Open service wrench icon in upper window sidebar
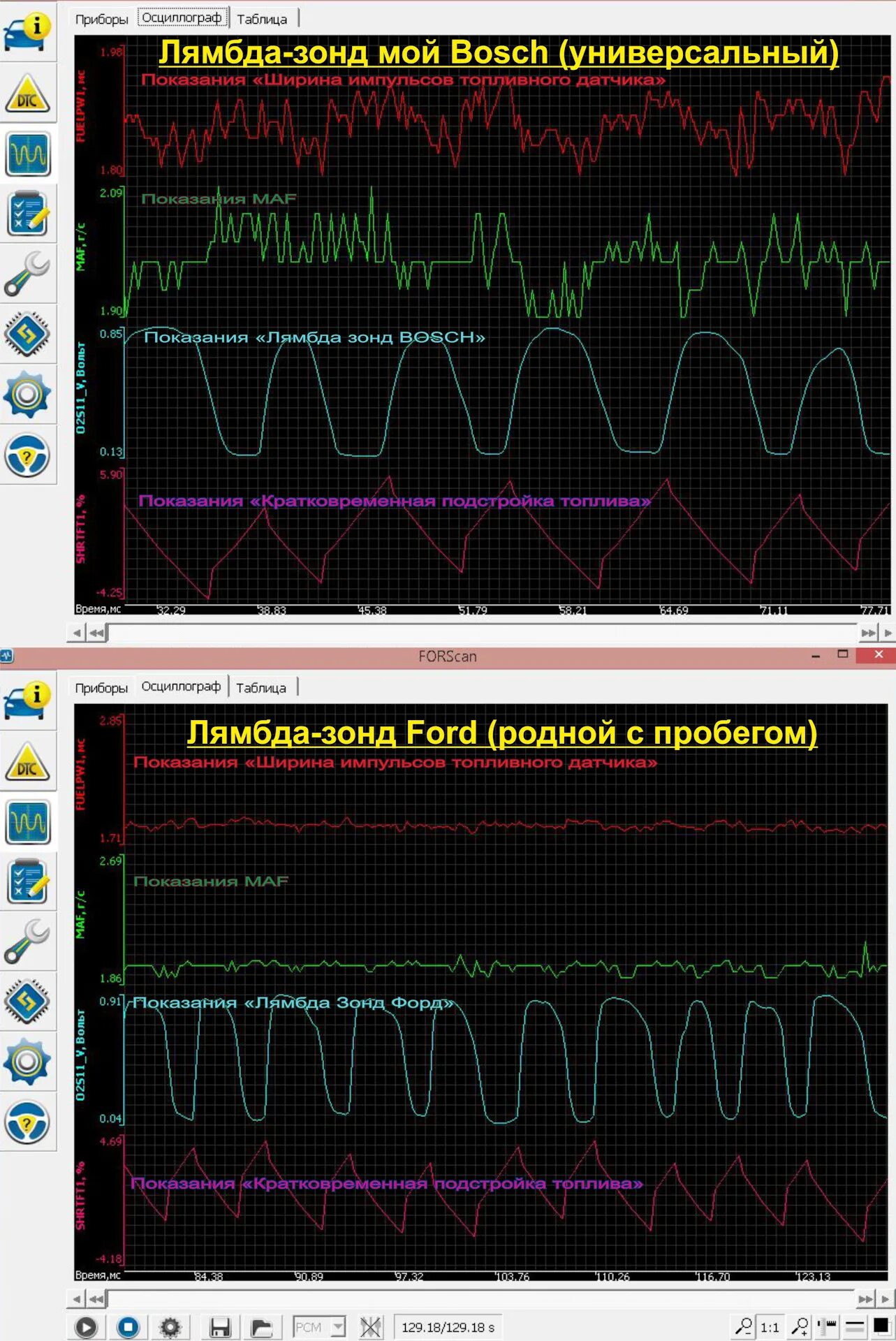Viewport: 896px width, 1341px height. coord(28,274)
